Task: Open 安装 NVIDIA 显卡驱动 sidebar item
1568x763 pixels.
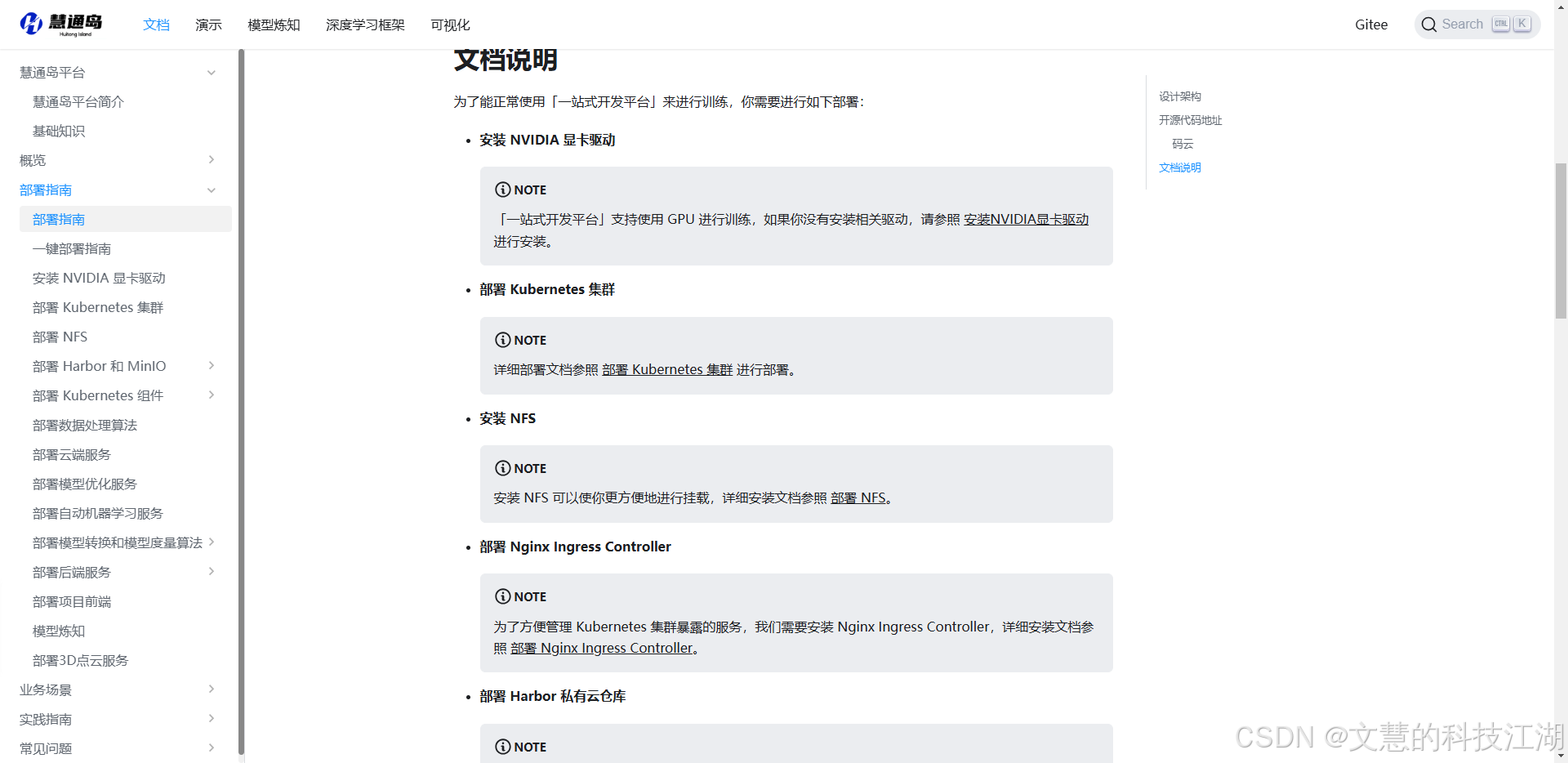Action: click(99, 279)
